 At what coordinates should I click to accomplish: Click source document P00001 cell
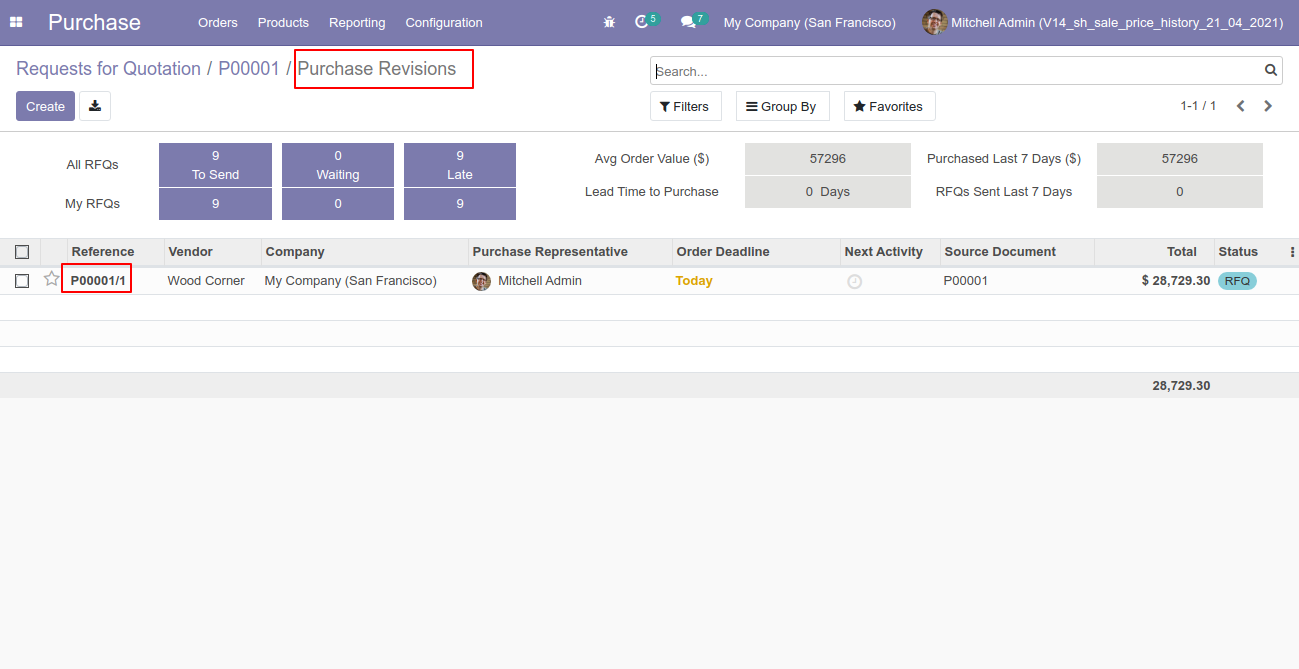pos(966,281)
